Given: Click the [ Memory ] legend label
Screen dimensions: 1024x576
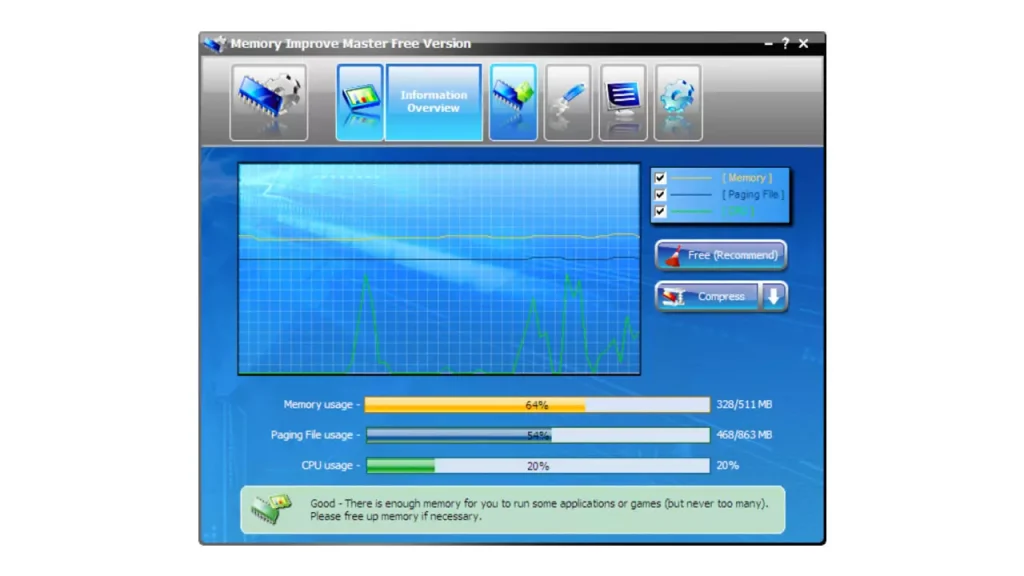Looking at the screenshot, I should coord(746,178).
